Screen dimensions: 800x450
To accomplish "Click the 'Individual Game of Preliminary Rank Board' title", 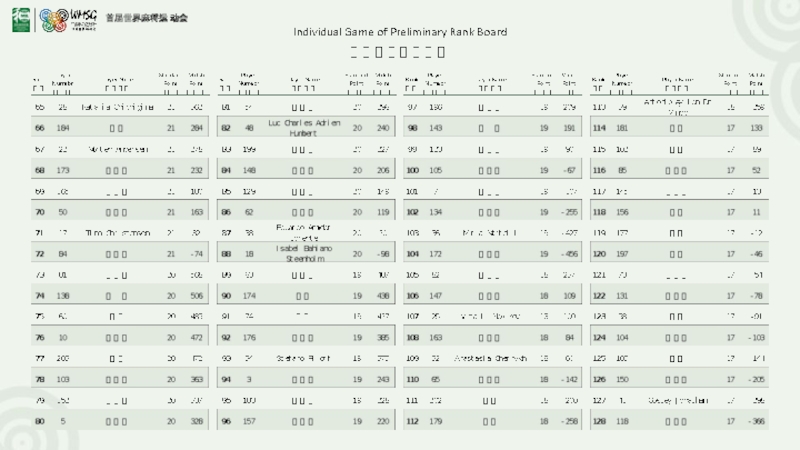I will coord(400,32).
